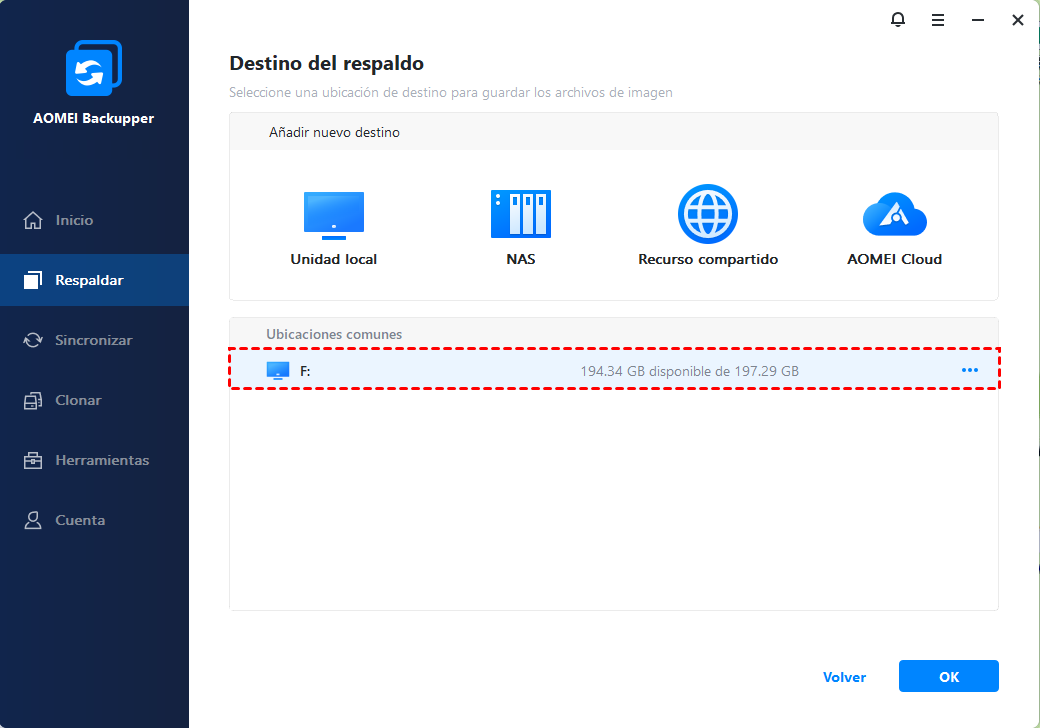
Task: Open the hamburger menu icon
Action: click(937, 21)
